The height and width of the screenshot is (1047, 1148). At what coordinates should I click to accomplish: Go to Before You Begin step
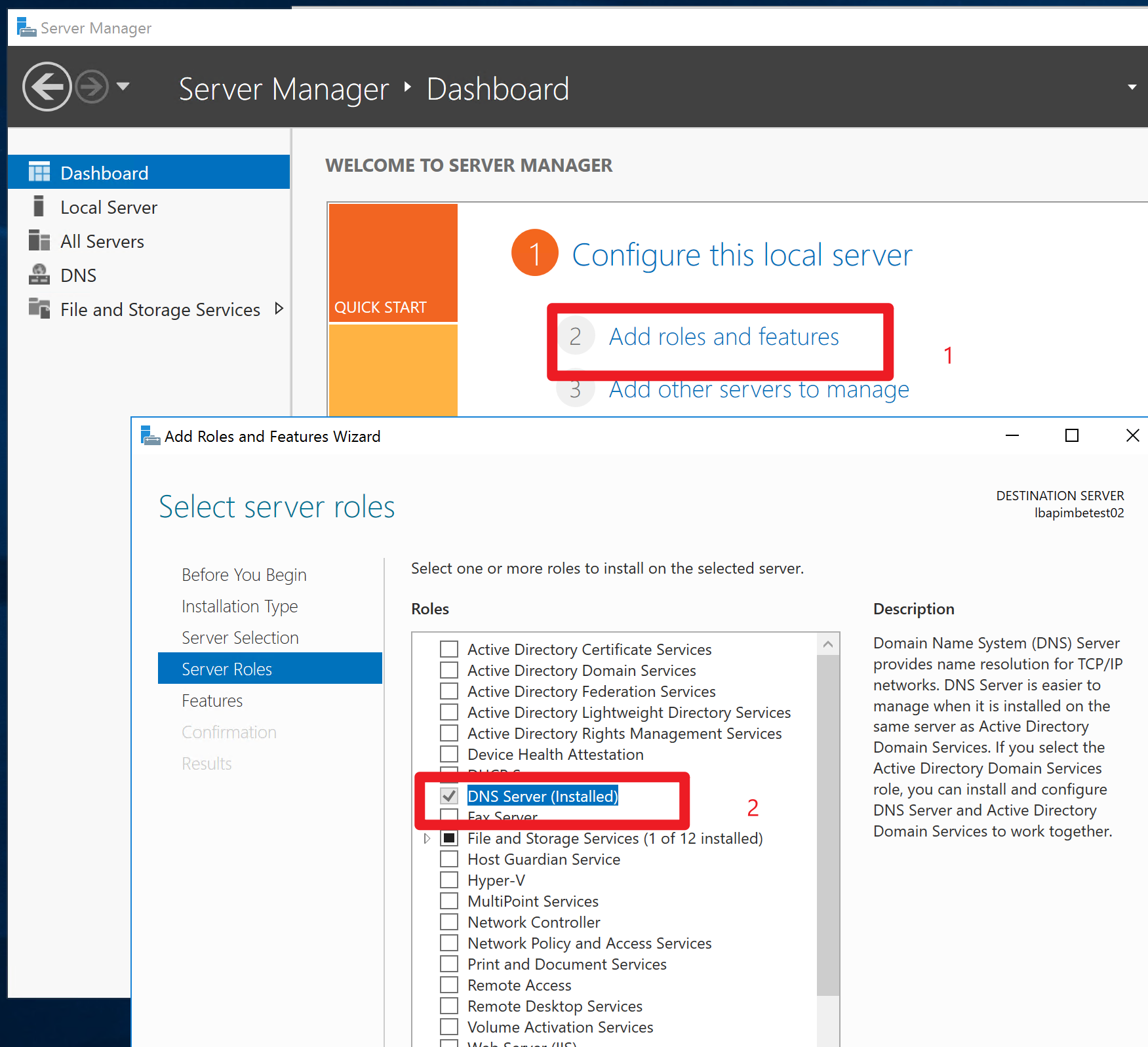pyautogui.click(x=244, y=575)
